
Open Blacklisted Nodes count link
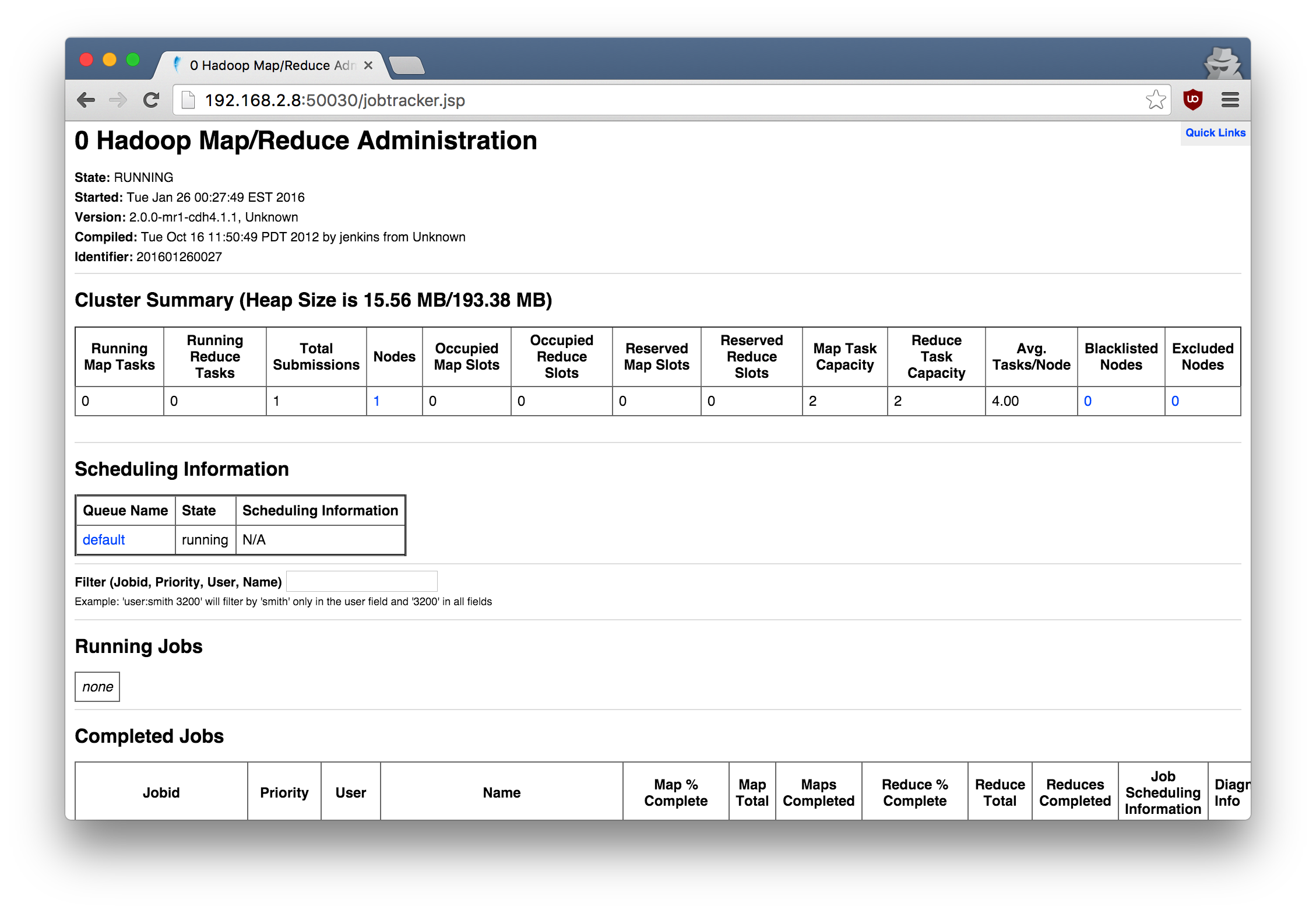click(x=1088, y=401)
